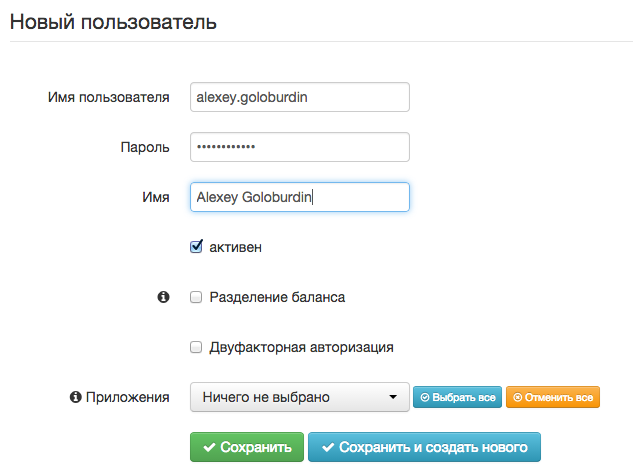Viewport: 633px width, 472px height.
Task: Click the field containing Alexey Goloburdin
Action: pos(299,197)
